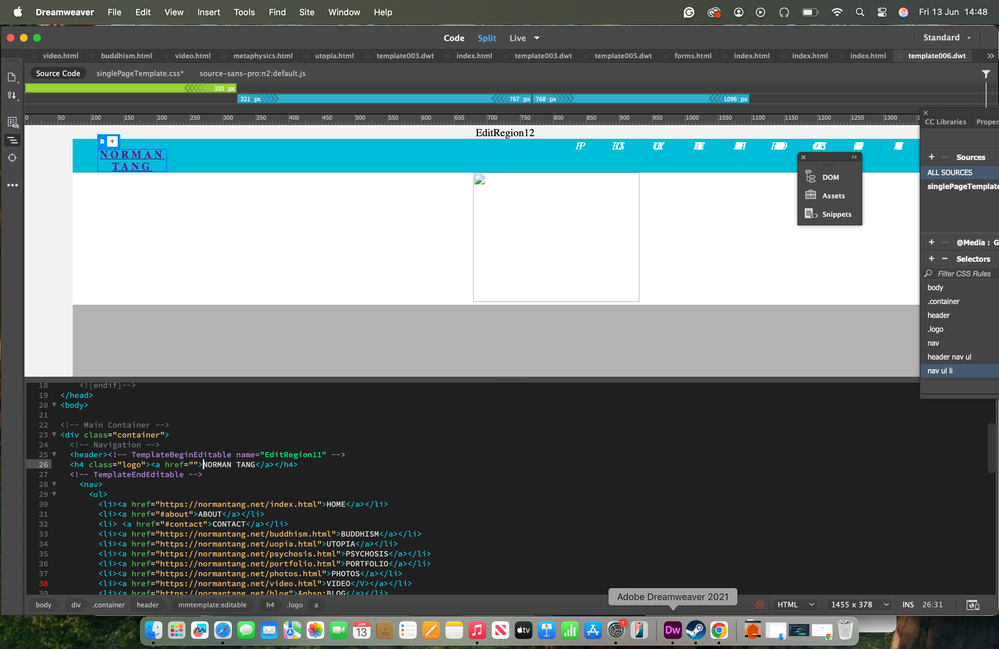Viewport: 999px width, 649px height.
Task: Switch to Code view
Action: [x=454, y=38]
